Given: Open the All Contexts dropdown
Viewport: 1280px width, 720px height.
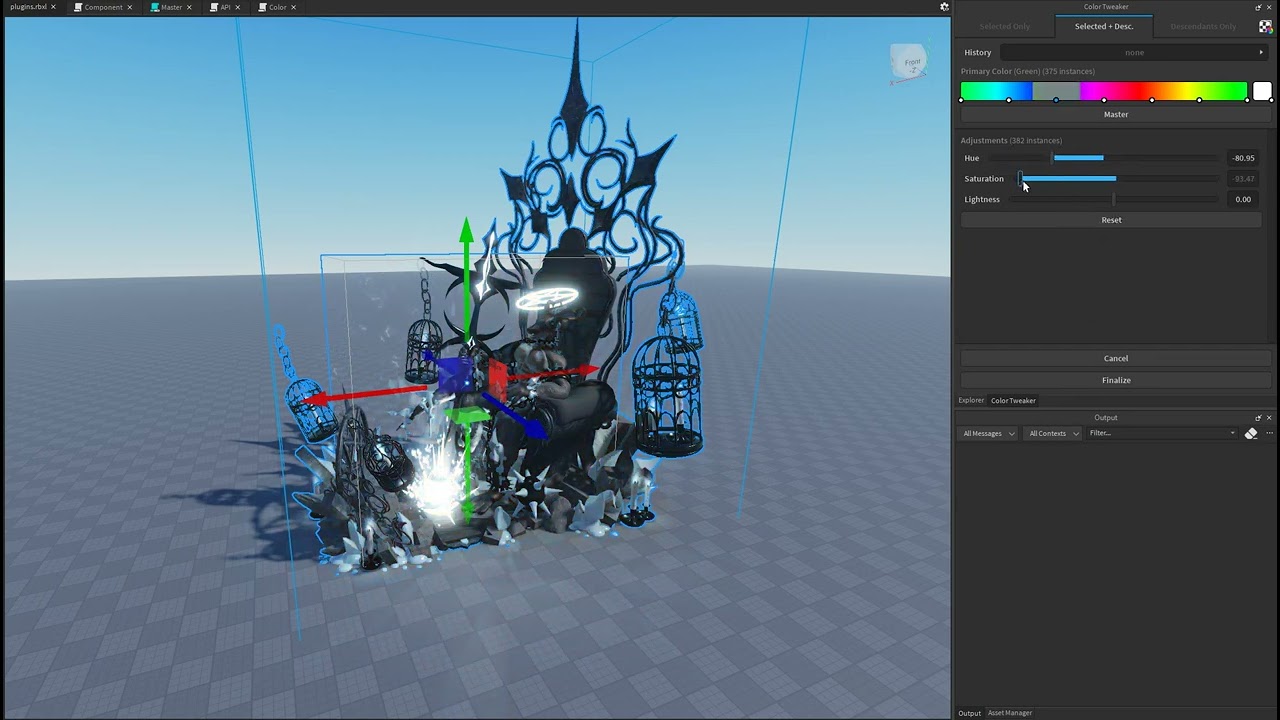Looking at the screenshot, I should [1053, 433].
